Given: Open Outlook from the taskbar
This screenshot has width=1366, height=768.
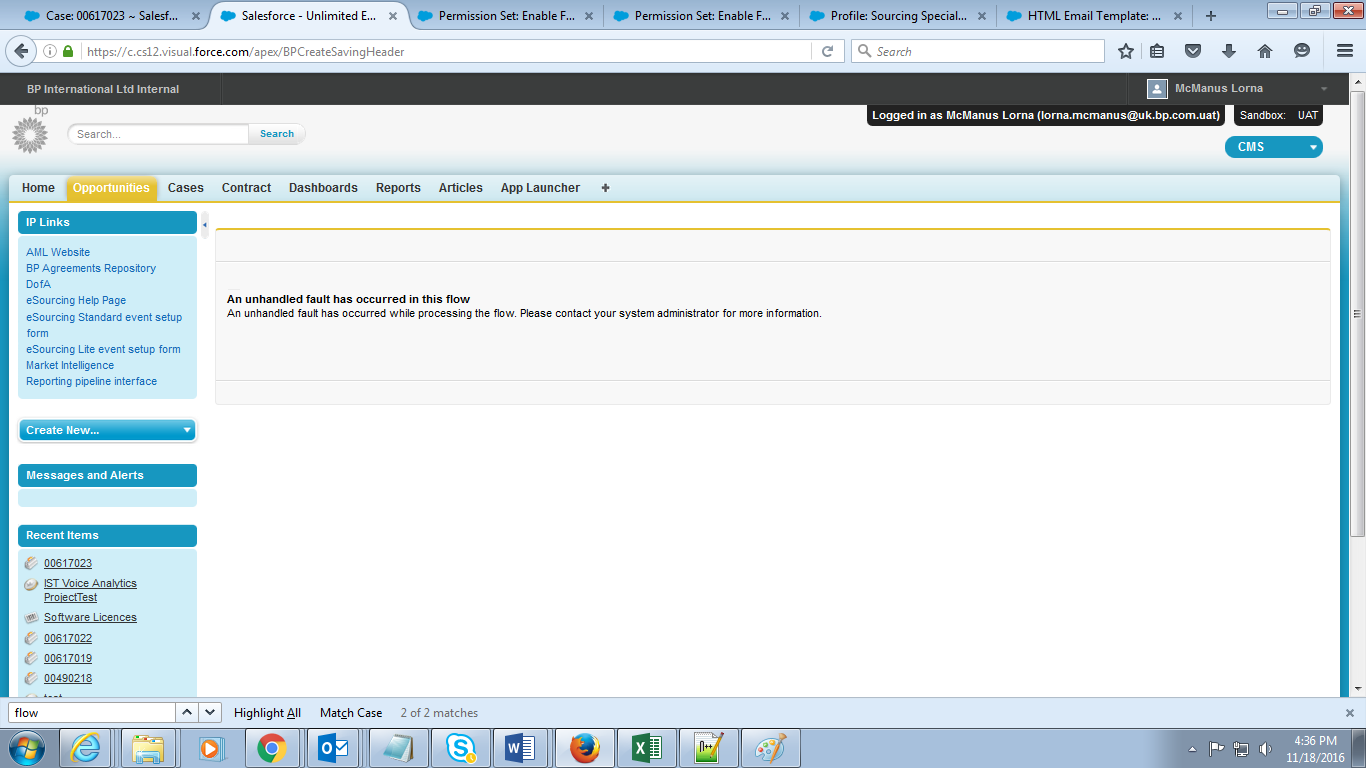Looking at the screenshot, I should point(333,748).
